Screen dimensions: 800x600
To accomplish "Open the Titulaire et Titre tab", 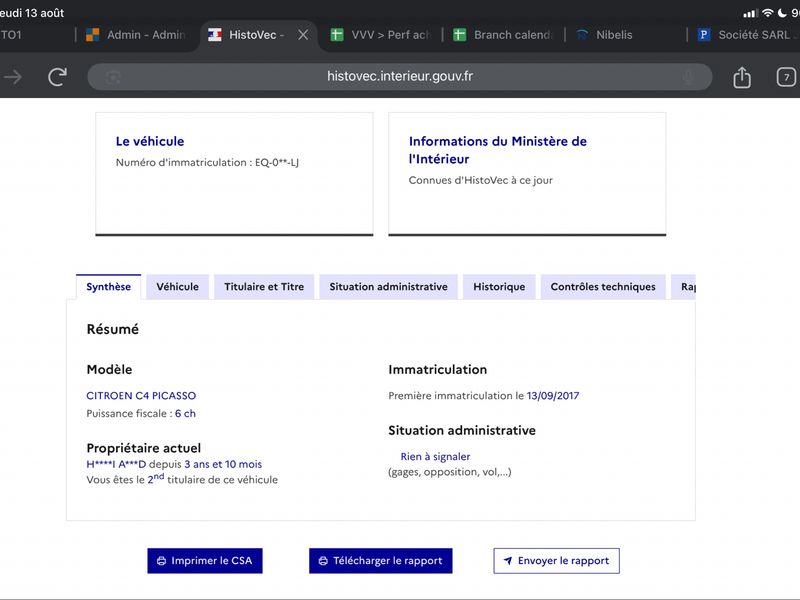I will (264, 287).
